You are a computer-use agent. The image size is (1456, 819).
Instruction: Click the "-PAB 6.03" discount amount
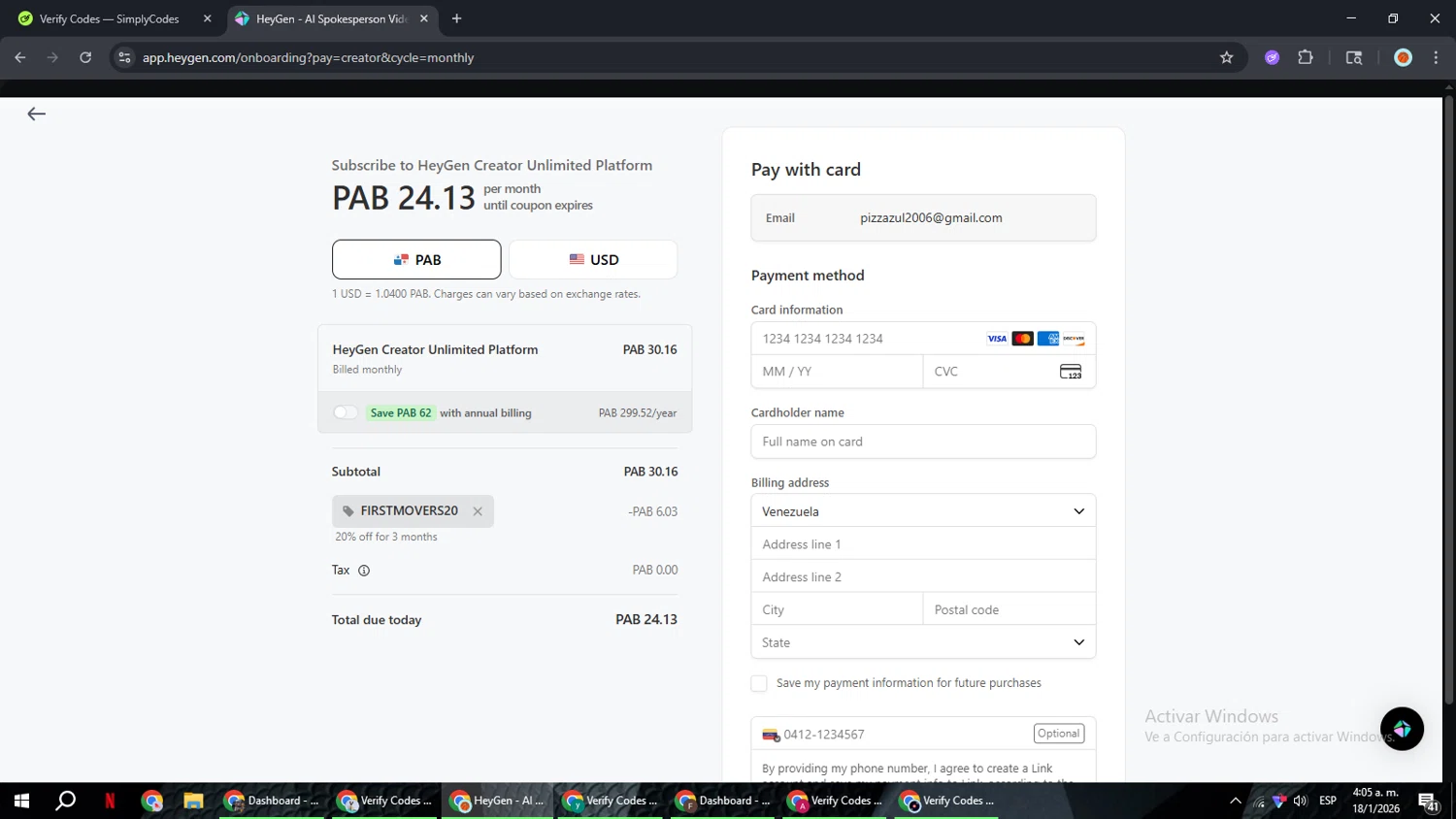(x=653, y=511)
